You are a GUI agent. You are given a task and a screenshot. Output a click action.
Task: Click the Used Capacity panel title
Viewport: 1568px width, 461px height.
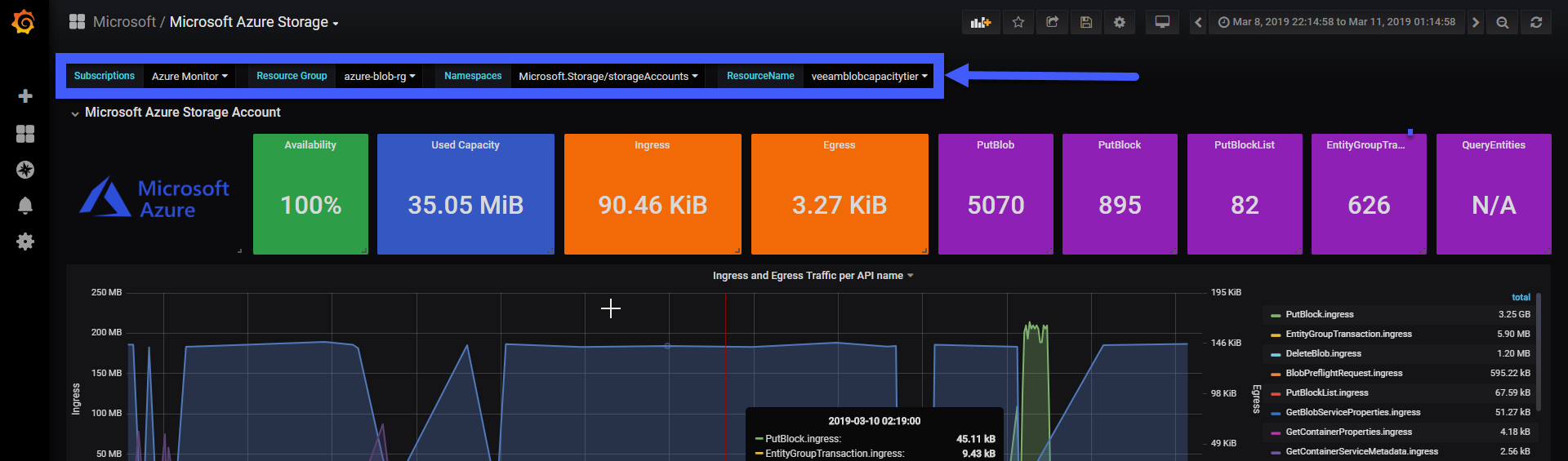pos(465,145)
